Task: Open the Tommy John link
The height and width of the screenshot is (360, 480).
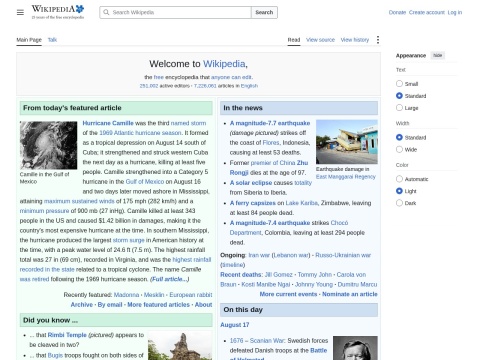Action: coord(315,275)
